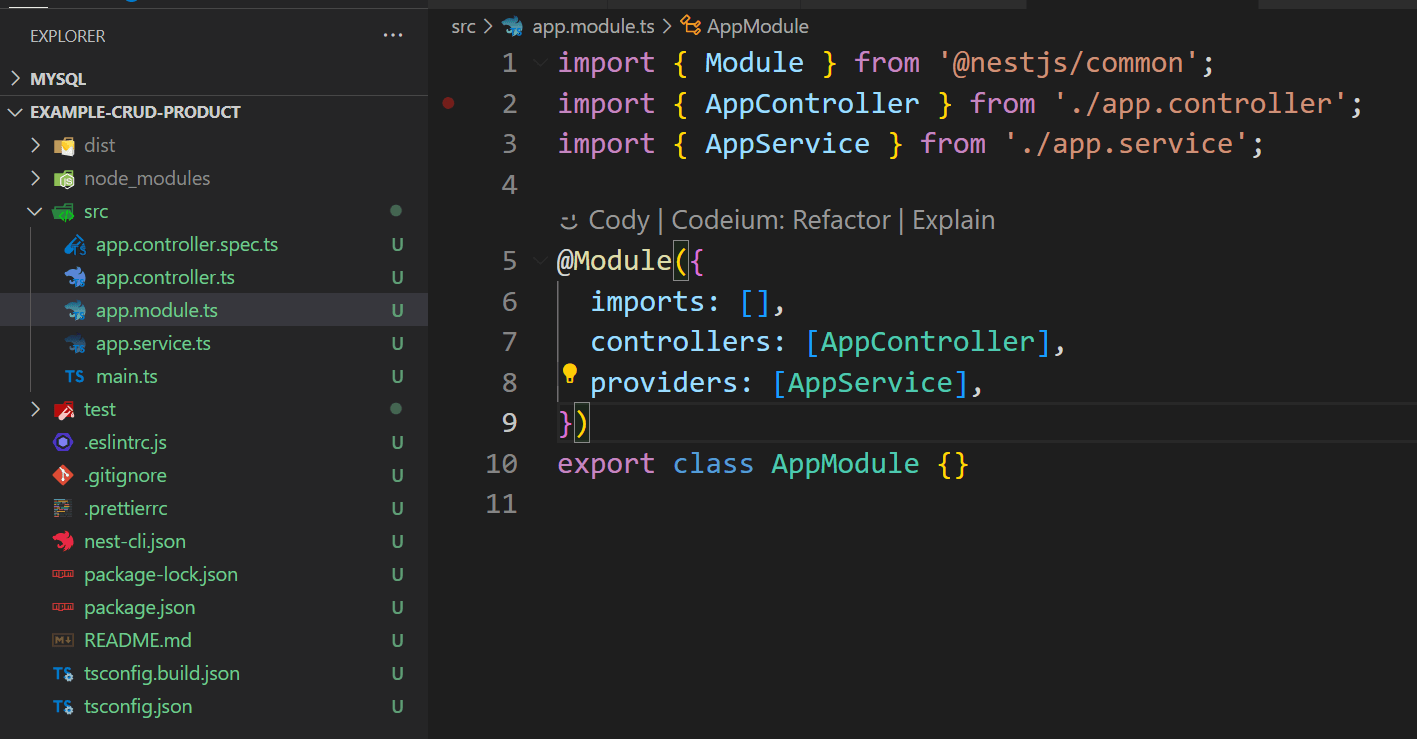Click the Explain code lens link
The image size is (1417, 739).
pyautogui.click(x=953, y=220)
